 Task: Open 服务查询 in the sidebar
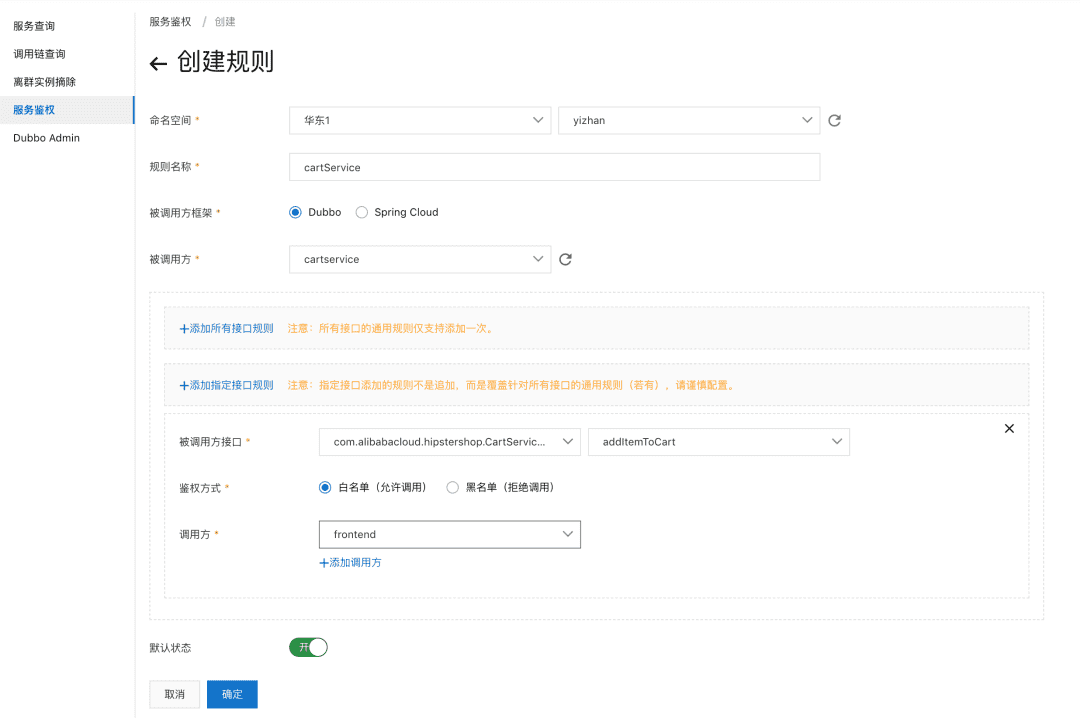tap(34, 26)
